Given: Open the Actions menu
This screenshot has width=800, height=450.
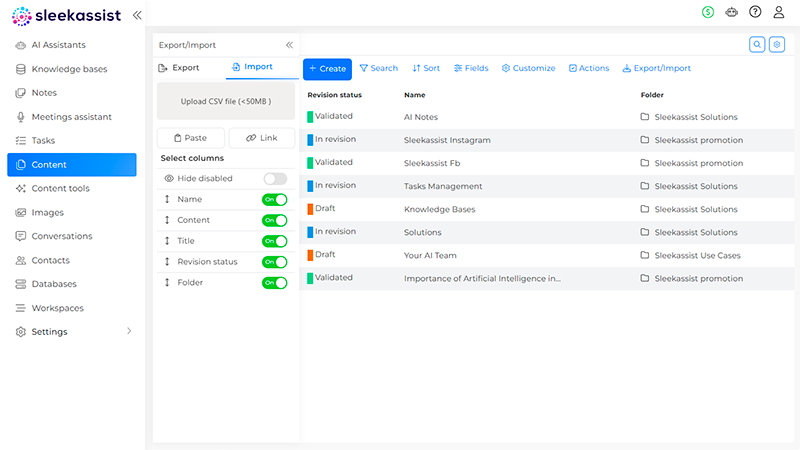Looking at the screenshot, I should [589, 68].
